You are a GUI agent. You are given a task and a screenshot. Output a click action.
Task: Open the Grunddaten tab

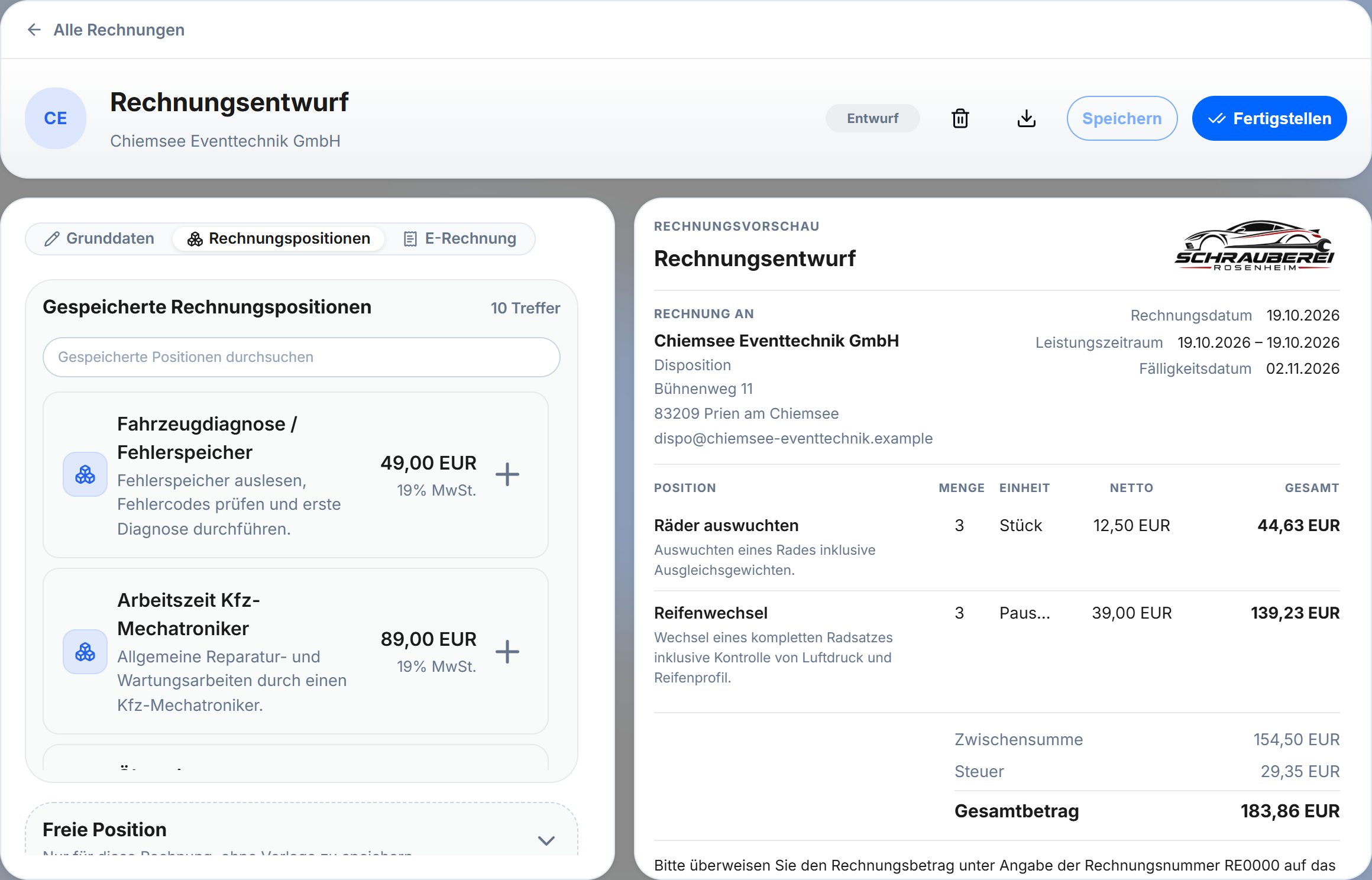(x=99, y=238)
